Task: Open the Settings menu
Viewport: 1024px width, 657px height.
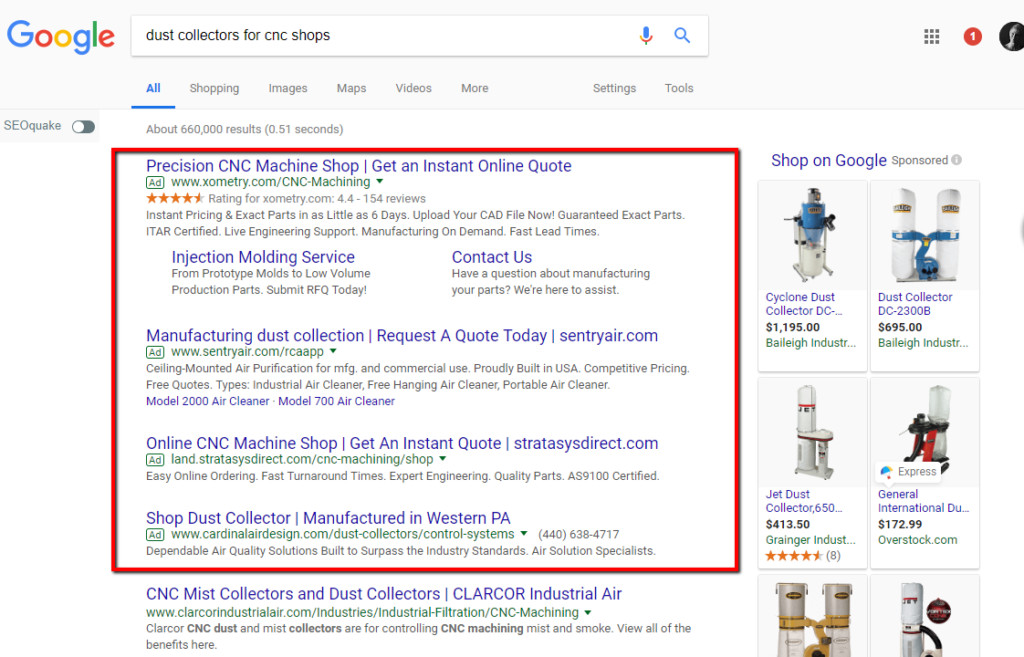Action: pyautogui.click(x=615, y=88)
